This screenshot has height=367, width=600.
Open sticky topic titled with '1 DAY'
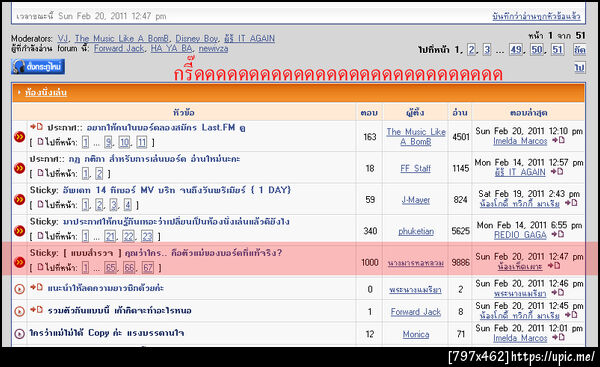point(177,190)
